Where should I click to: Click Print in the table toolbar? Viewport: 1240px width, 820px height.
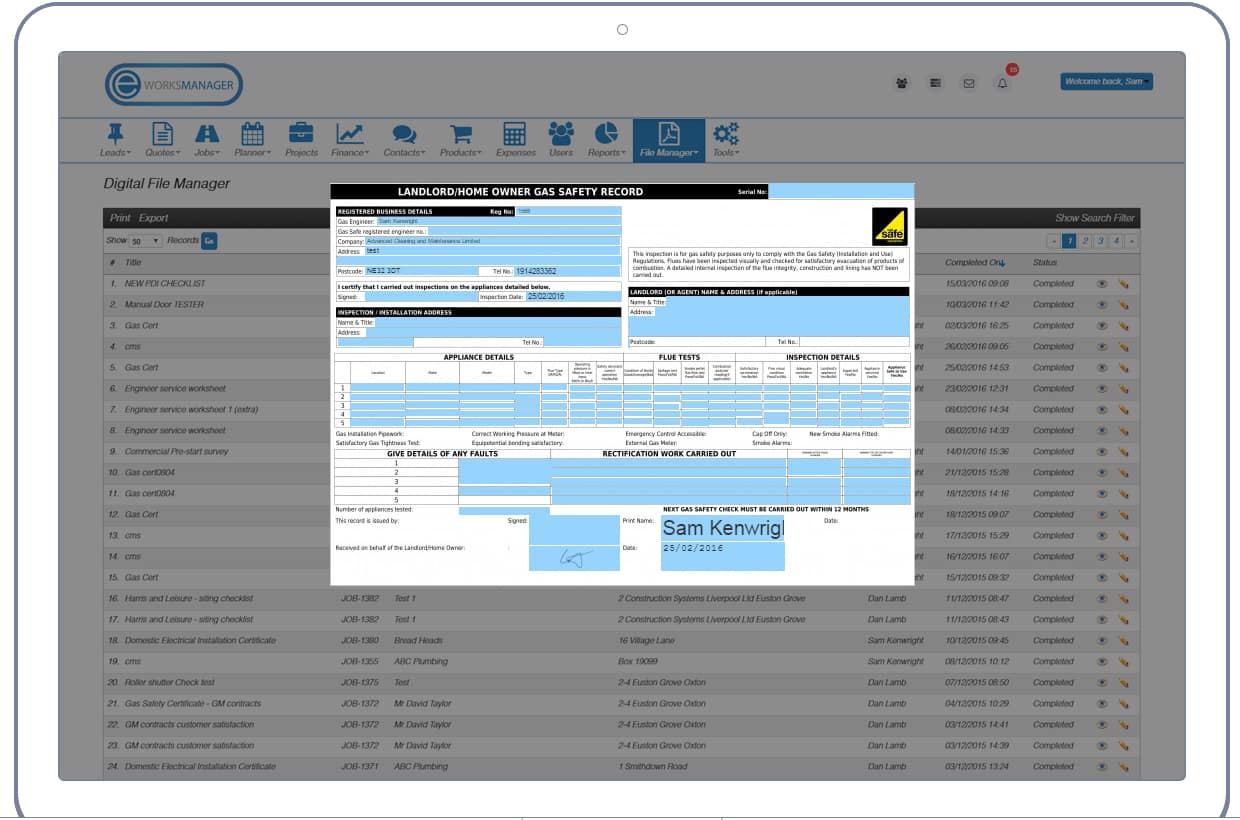120,218
